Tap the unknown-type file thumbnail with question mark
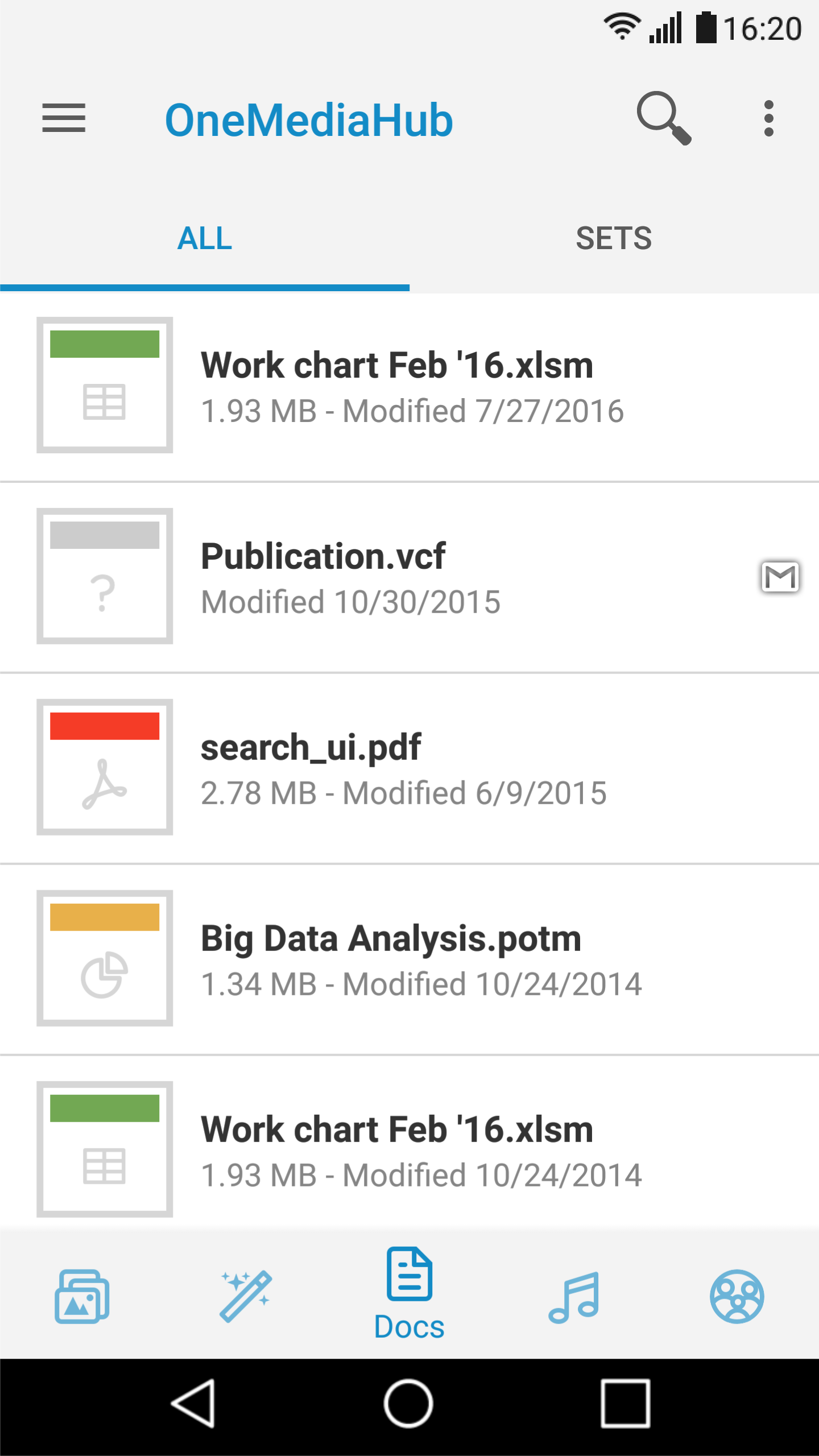This screenshot has width=819, height=1456. (x=105, y=576)
